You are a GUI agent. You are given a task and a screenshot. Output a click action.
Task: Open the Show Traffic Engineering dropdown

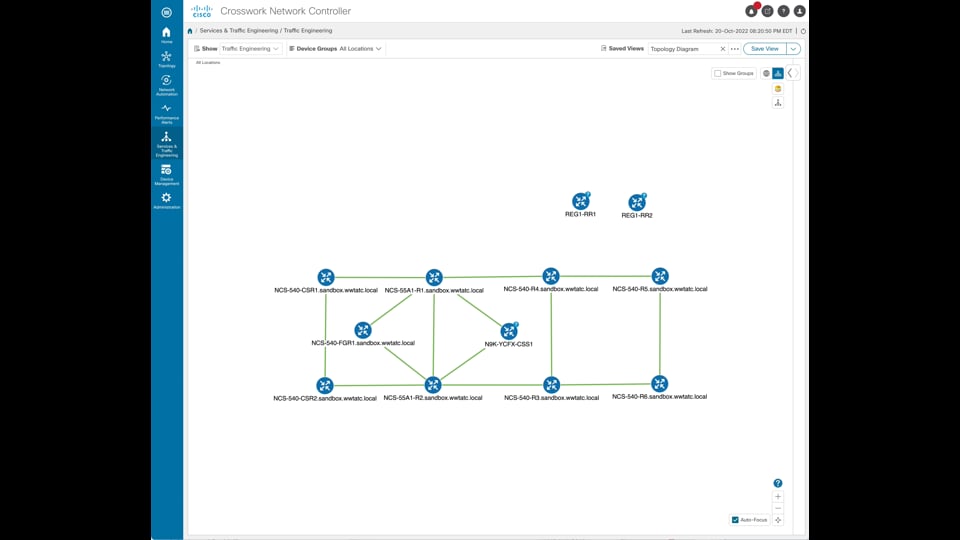(250, 48)
